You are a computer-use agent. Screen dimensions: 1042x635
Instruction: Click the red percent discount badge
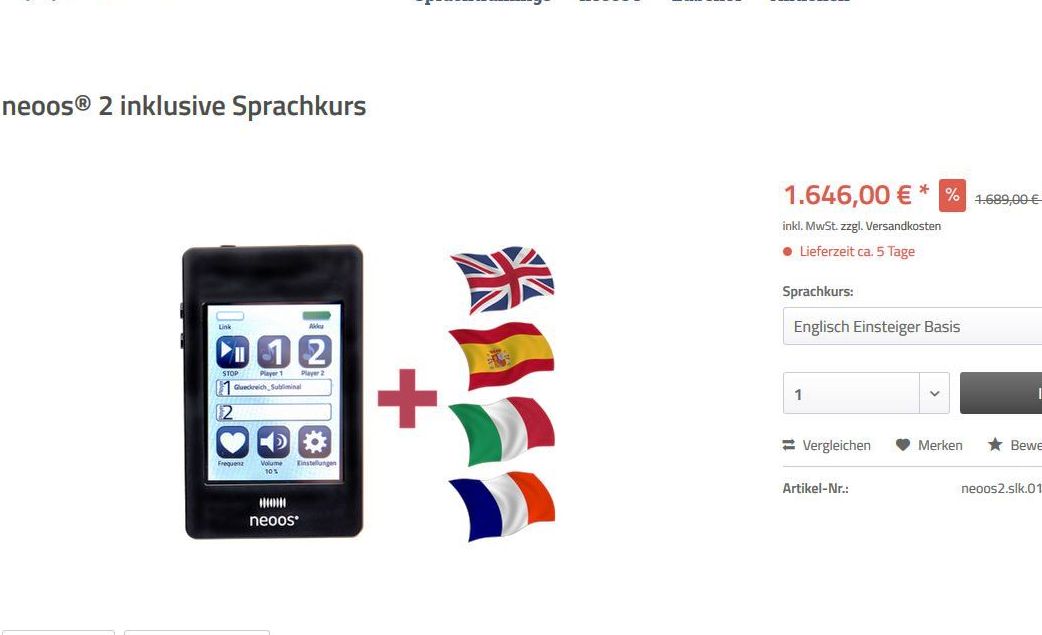coord(952,195)
